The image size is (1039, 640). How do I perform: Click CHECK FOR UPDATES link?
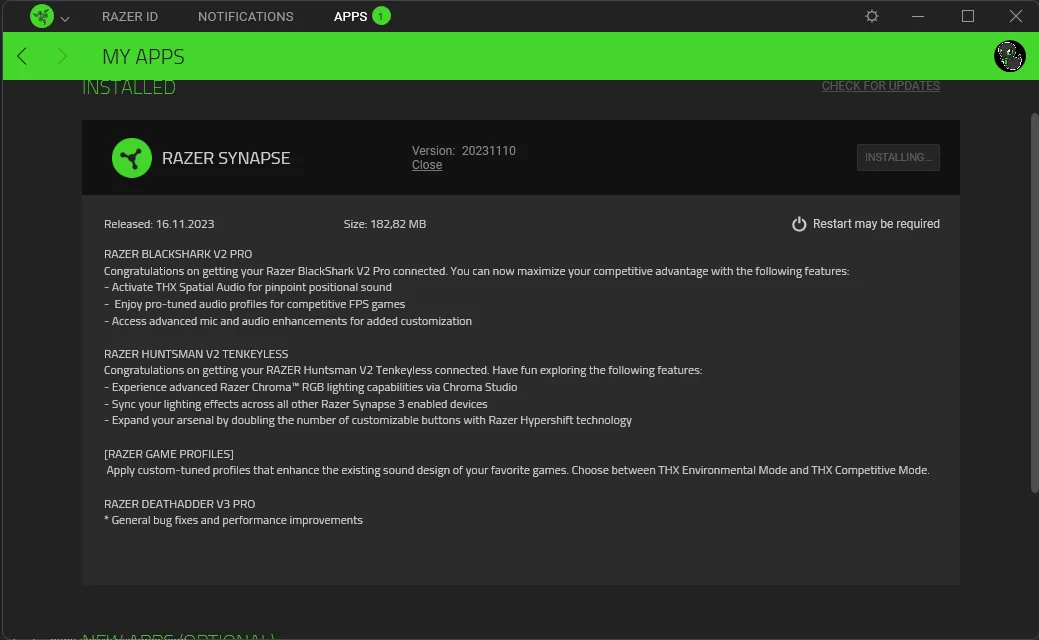[x=881, y=86]
